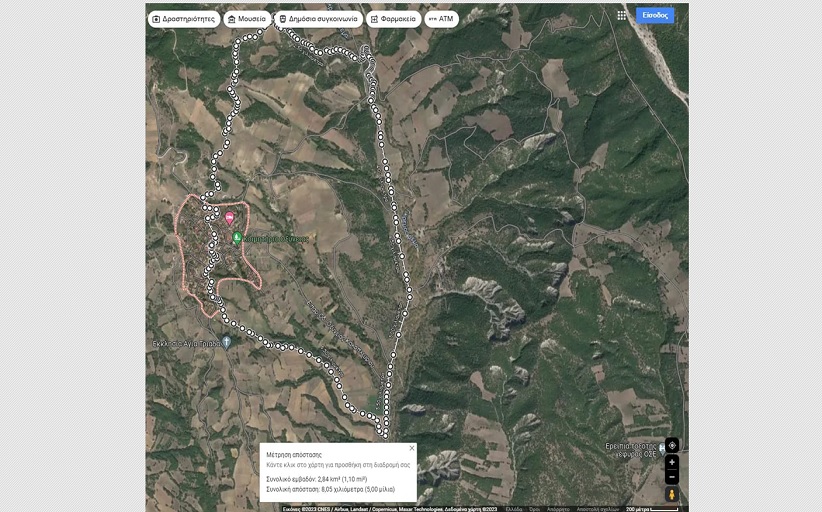Filter map by ATM
The width and height of the screenshot is (822, 512).
pos(441,19)
